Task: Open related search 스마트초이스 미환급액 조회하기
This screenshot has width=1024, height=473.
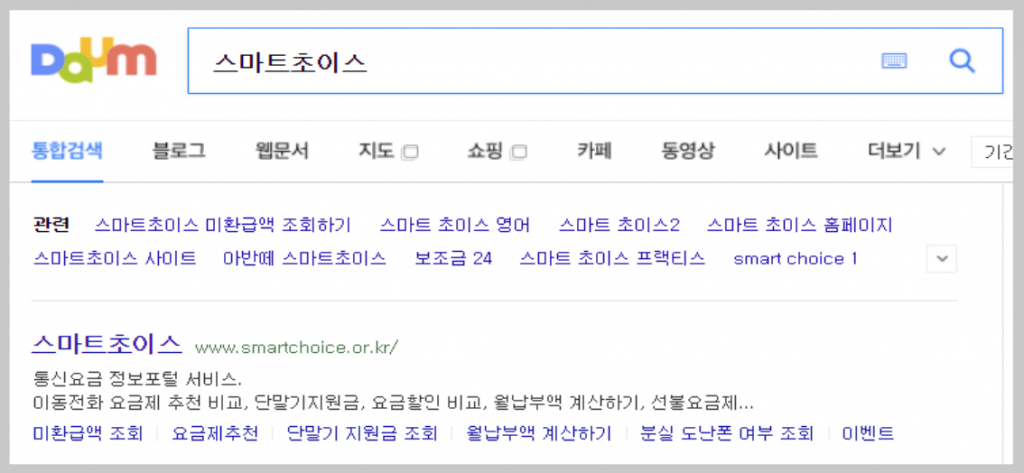Action: pos(223,225)
